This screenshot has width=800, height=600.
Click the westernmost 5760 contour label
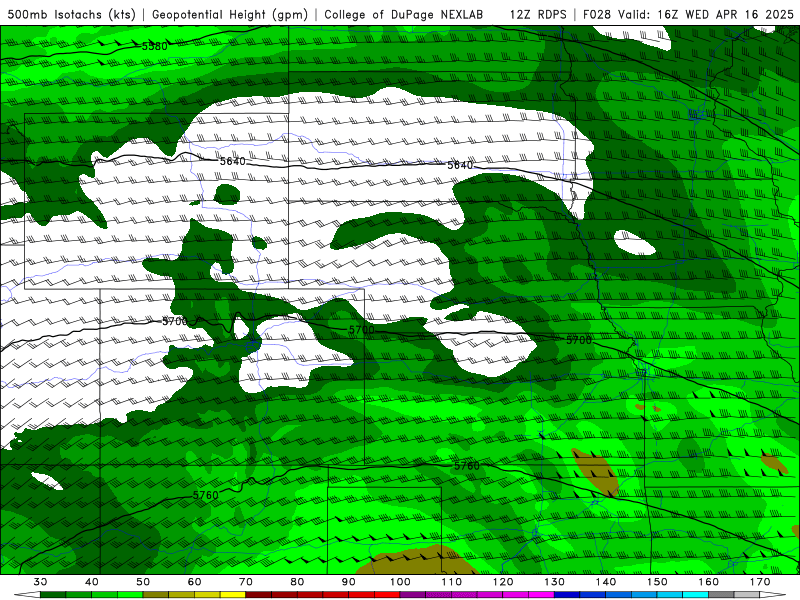point(206,495)
